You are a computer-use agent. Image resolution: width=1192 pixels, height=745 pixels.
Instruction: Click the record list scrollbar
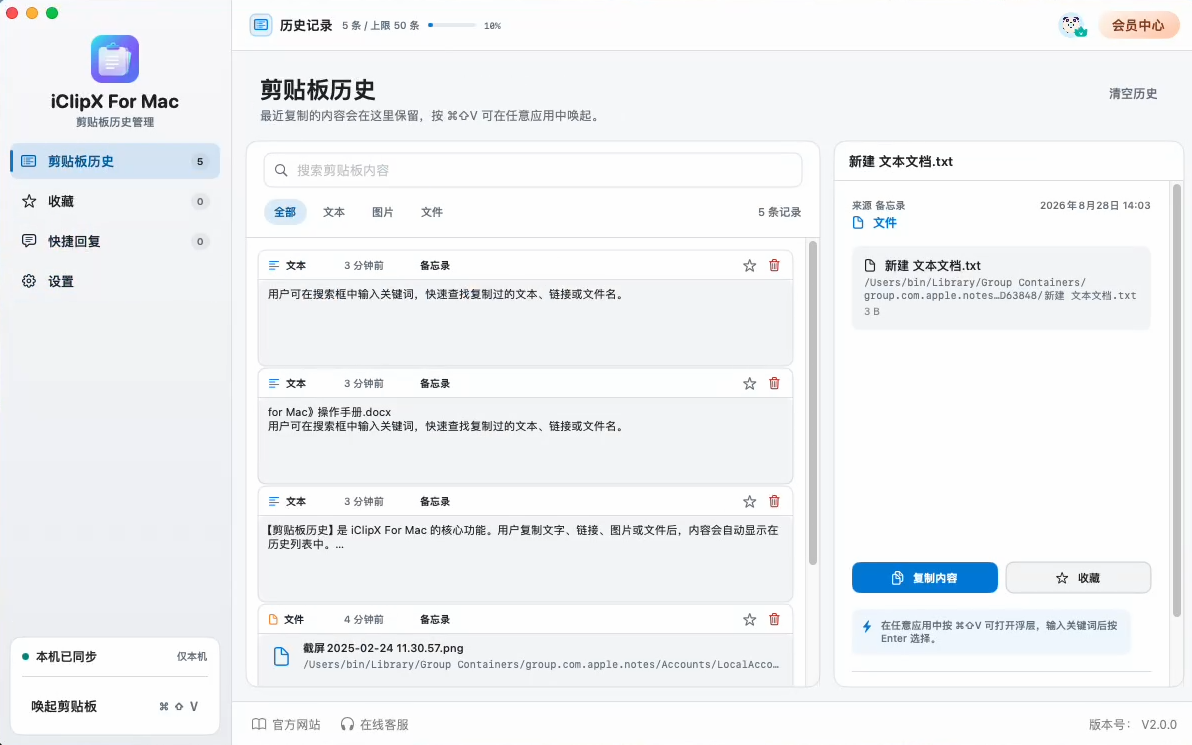[x=813, y=403]
